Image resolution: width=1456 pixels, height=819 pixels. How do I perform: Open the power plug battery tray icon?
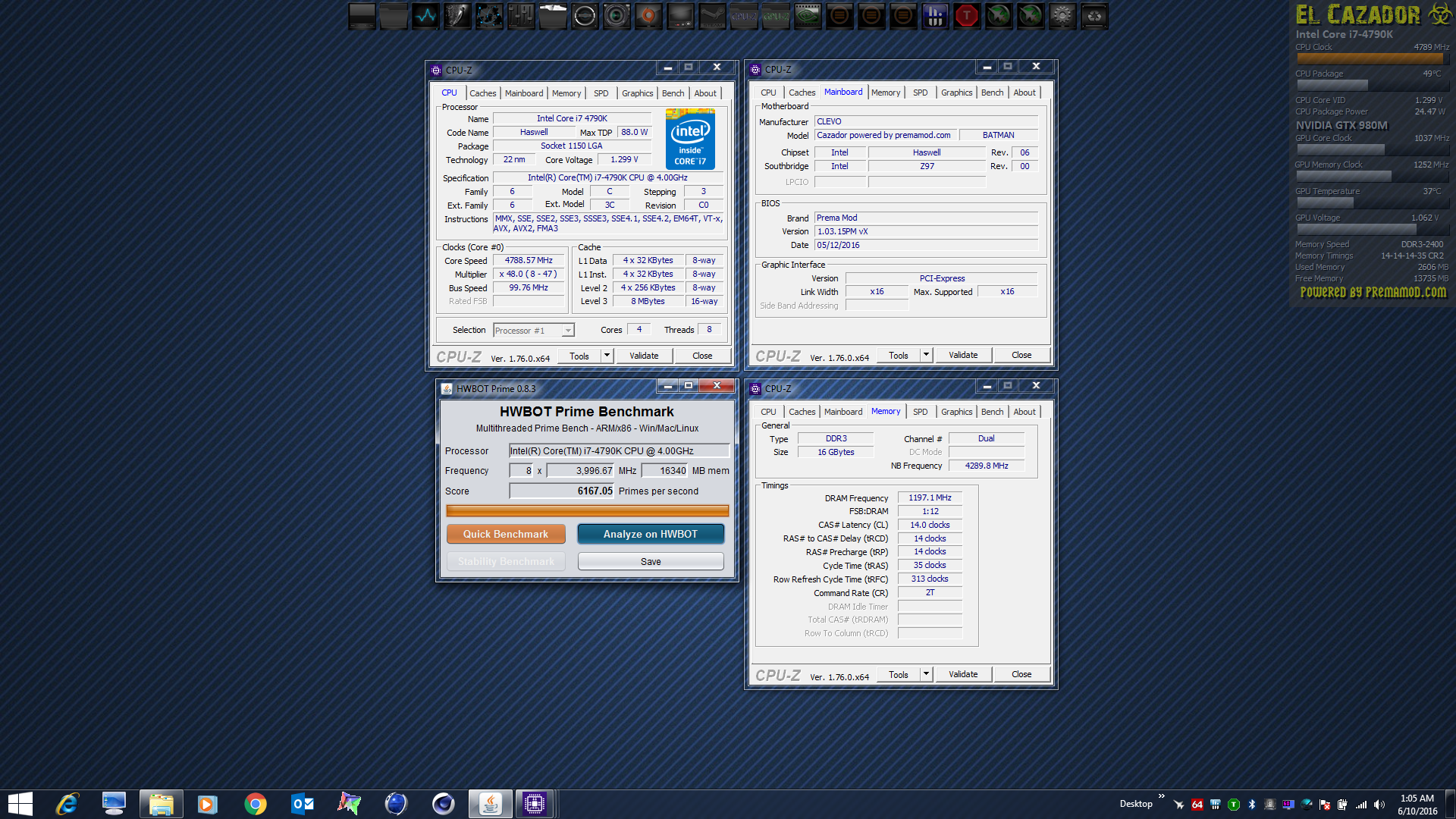pyautogui.click(x=1343, y=805)
